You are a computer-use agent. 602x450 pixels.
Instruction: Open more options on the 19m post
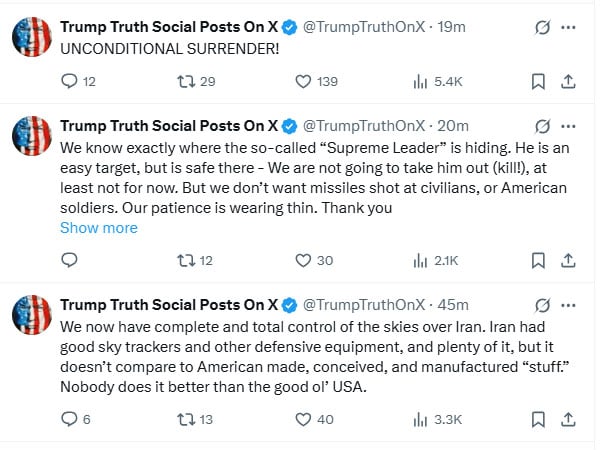570,27
